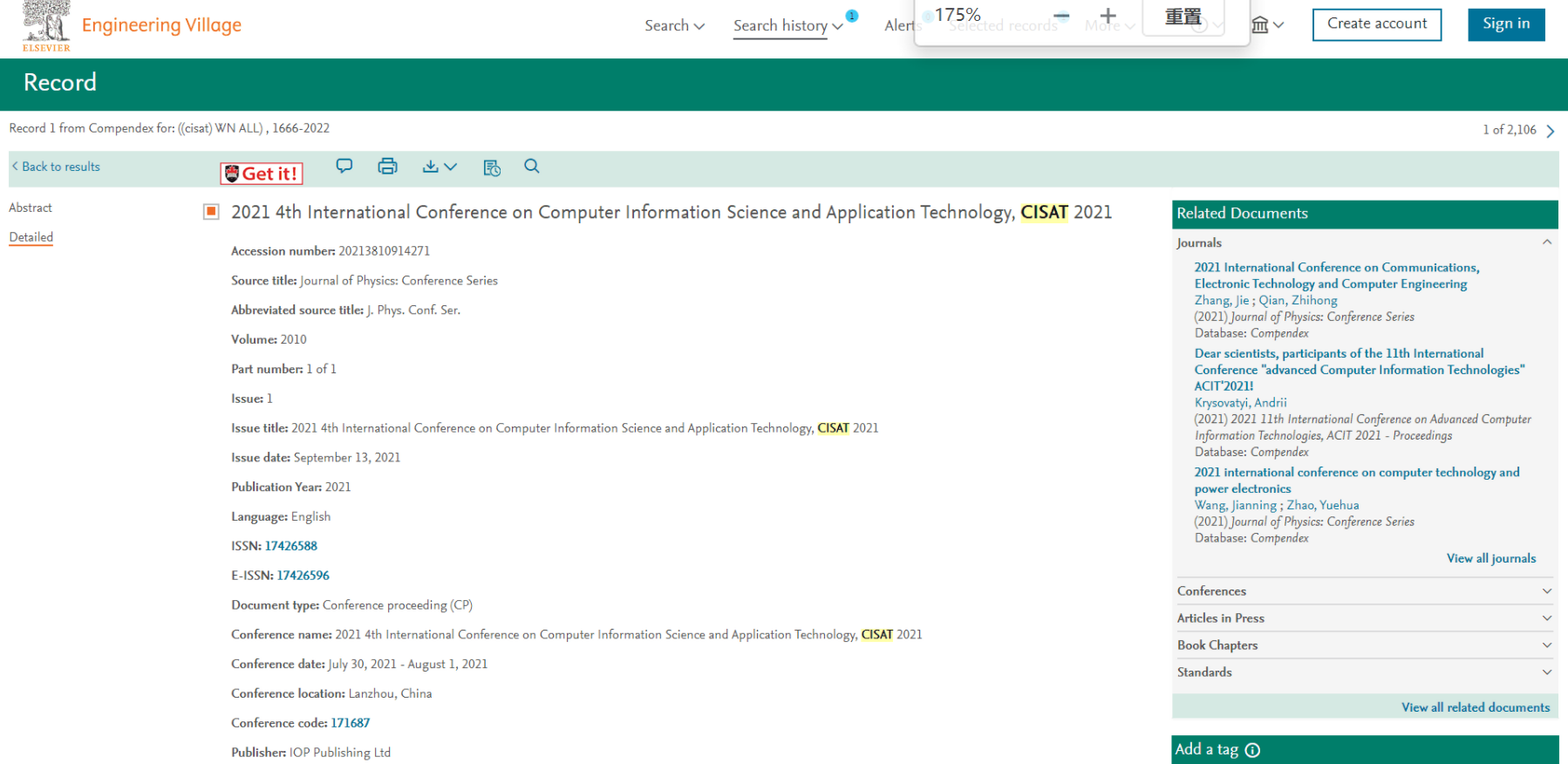Click the cite record icon
Viewport: 1568px width, 764px height.
(492, 167)
